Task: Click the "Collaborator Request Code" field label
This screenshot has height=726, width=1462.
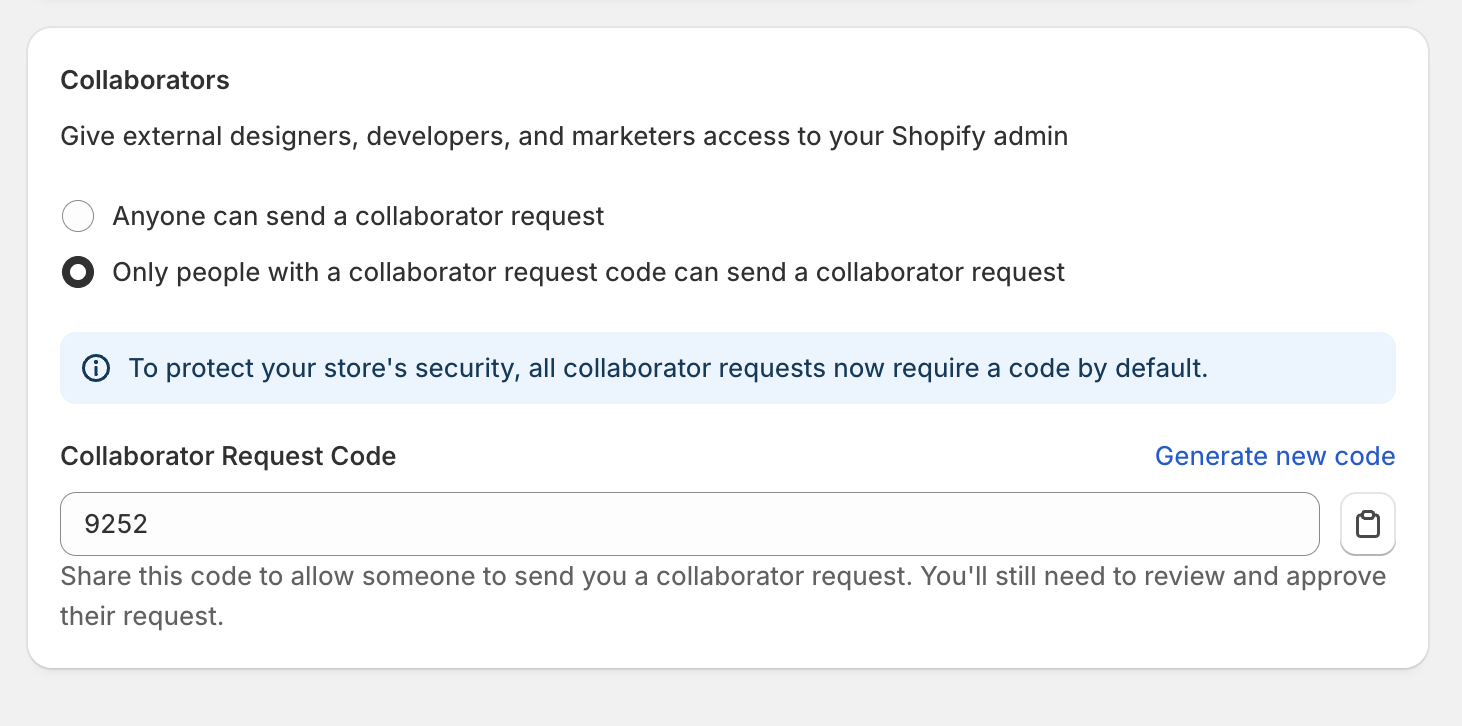Action: click(x=228, y=456)
